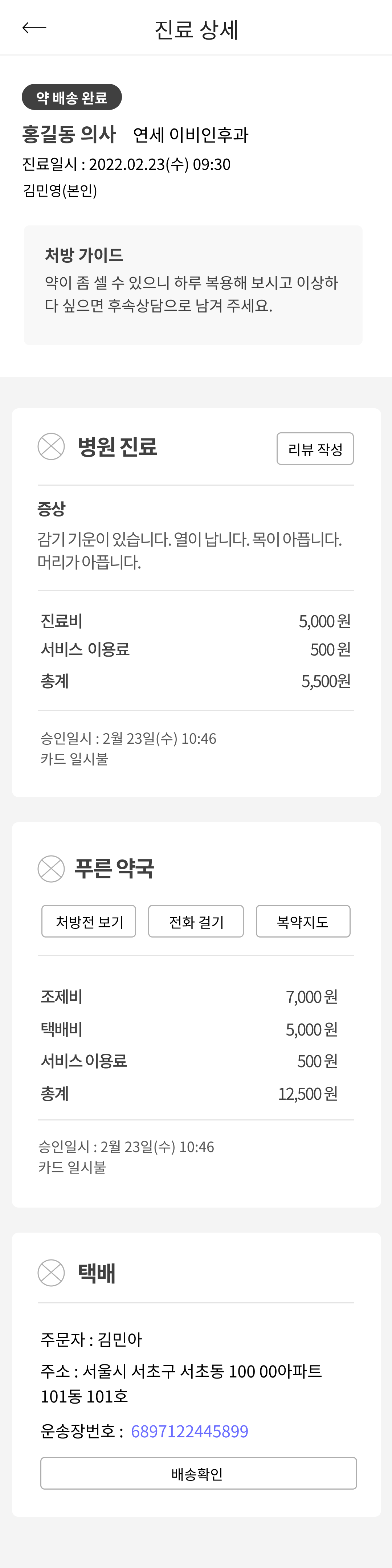The width and height of the screenshot is (392, 1568).
Task: Start a call with 전화 걸기
Action: (195, 921)
